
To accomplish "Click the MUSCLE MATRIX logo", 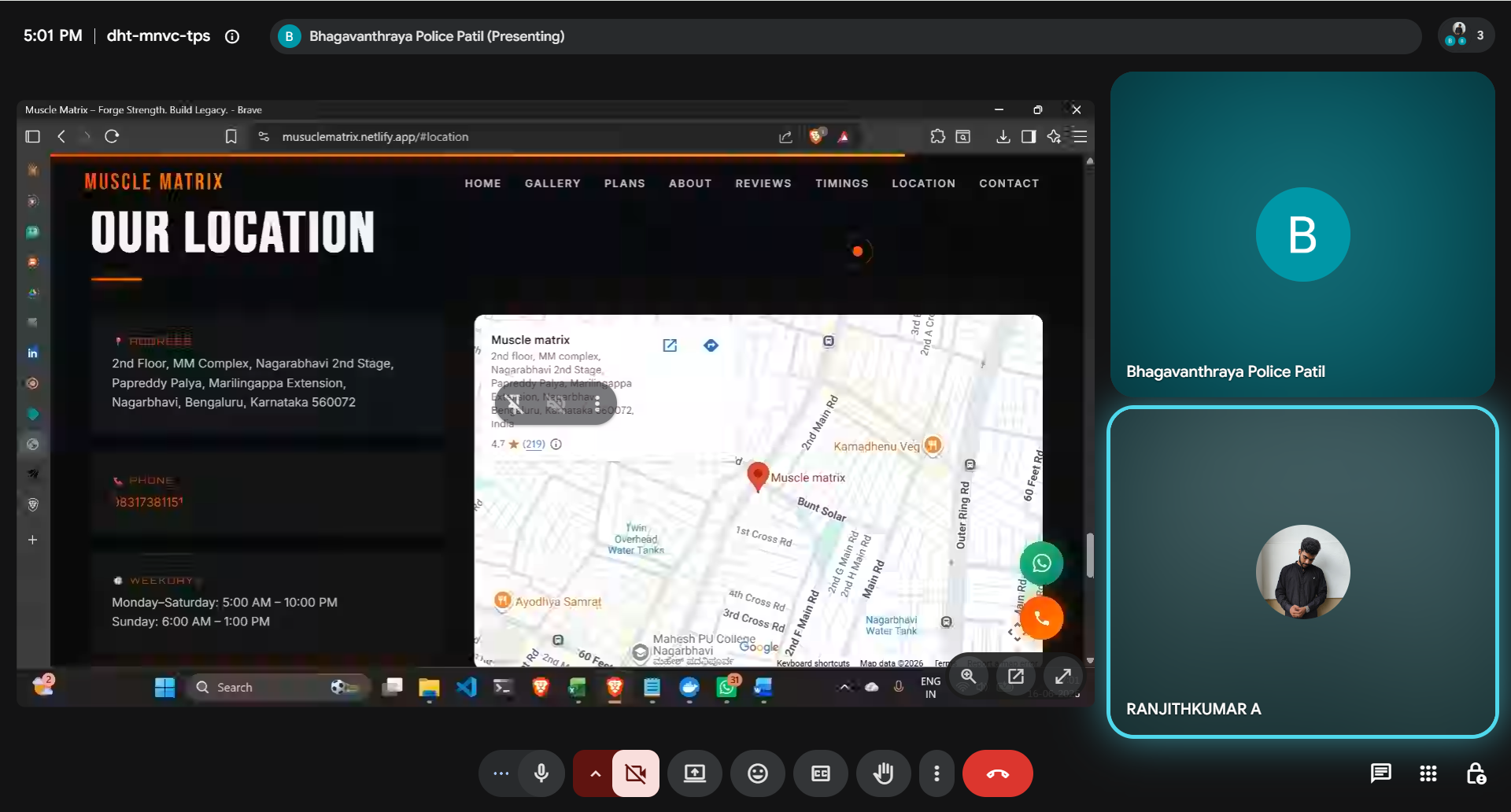I will [x=153, y=182].
